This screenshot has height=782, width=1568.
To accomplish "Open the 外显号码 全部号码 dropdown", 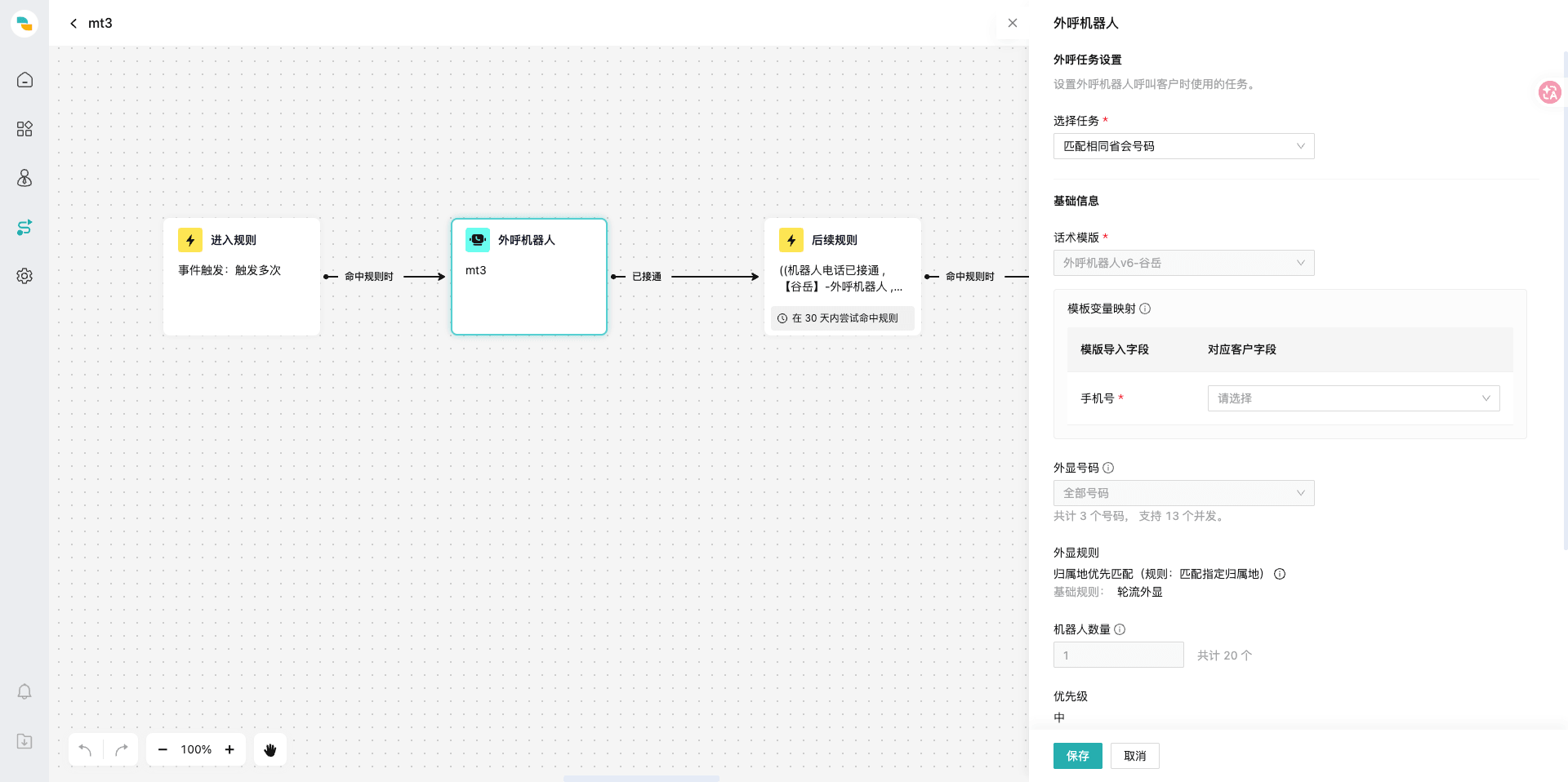I will (x=1183, y=493).
